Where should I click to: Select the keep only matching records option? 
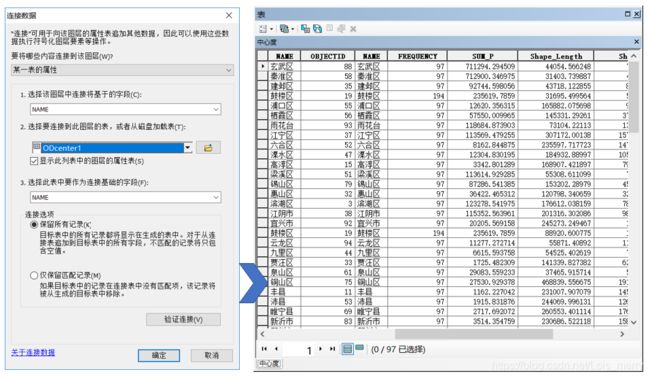34,275
